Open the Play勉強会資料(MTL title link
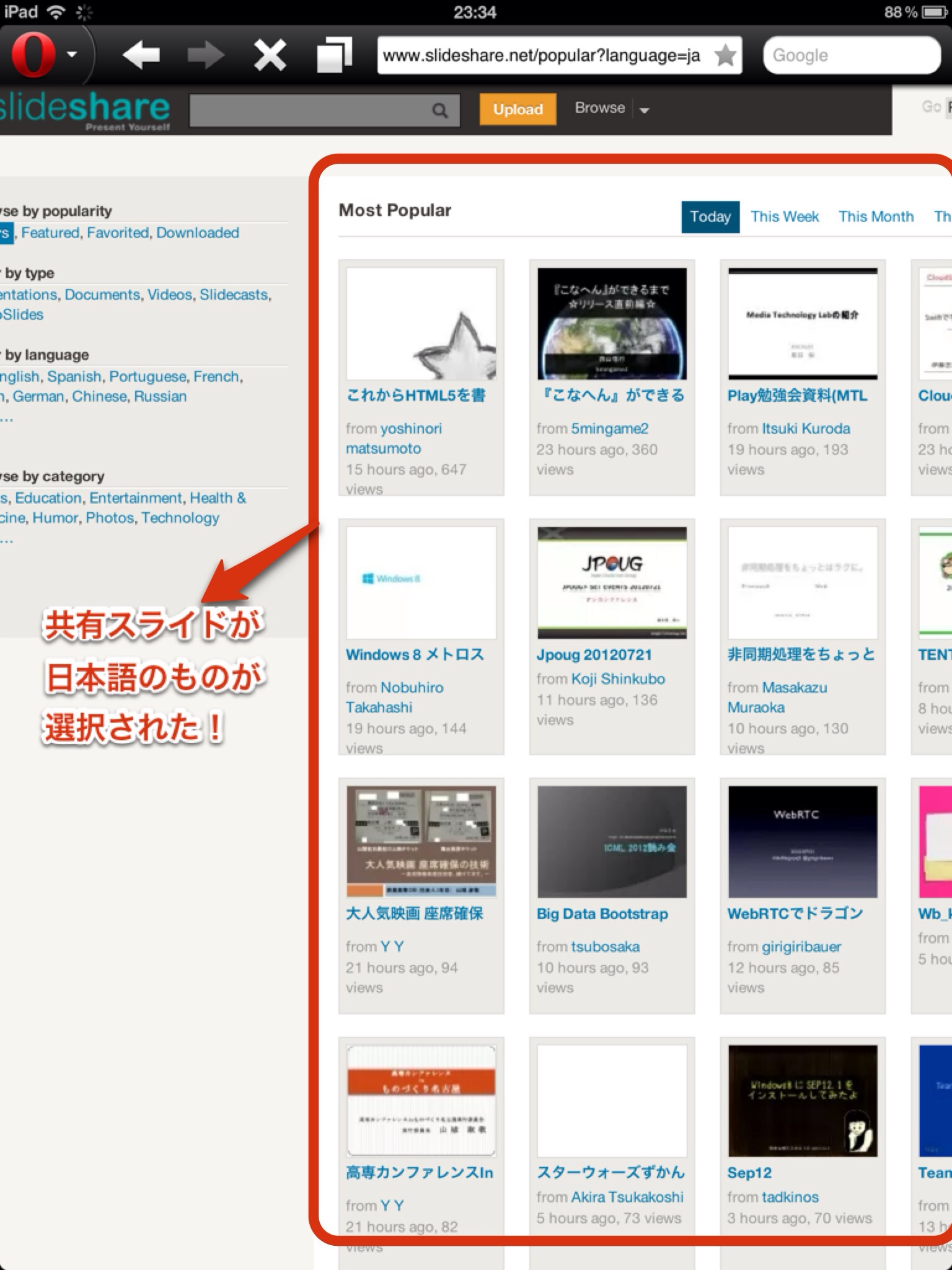Image resolution: width=952 pixels, height=1270 pixels. pyautogui.click(x=798, y=396)
